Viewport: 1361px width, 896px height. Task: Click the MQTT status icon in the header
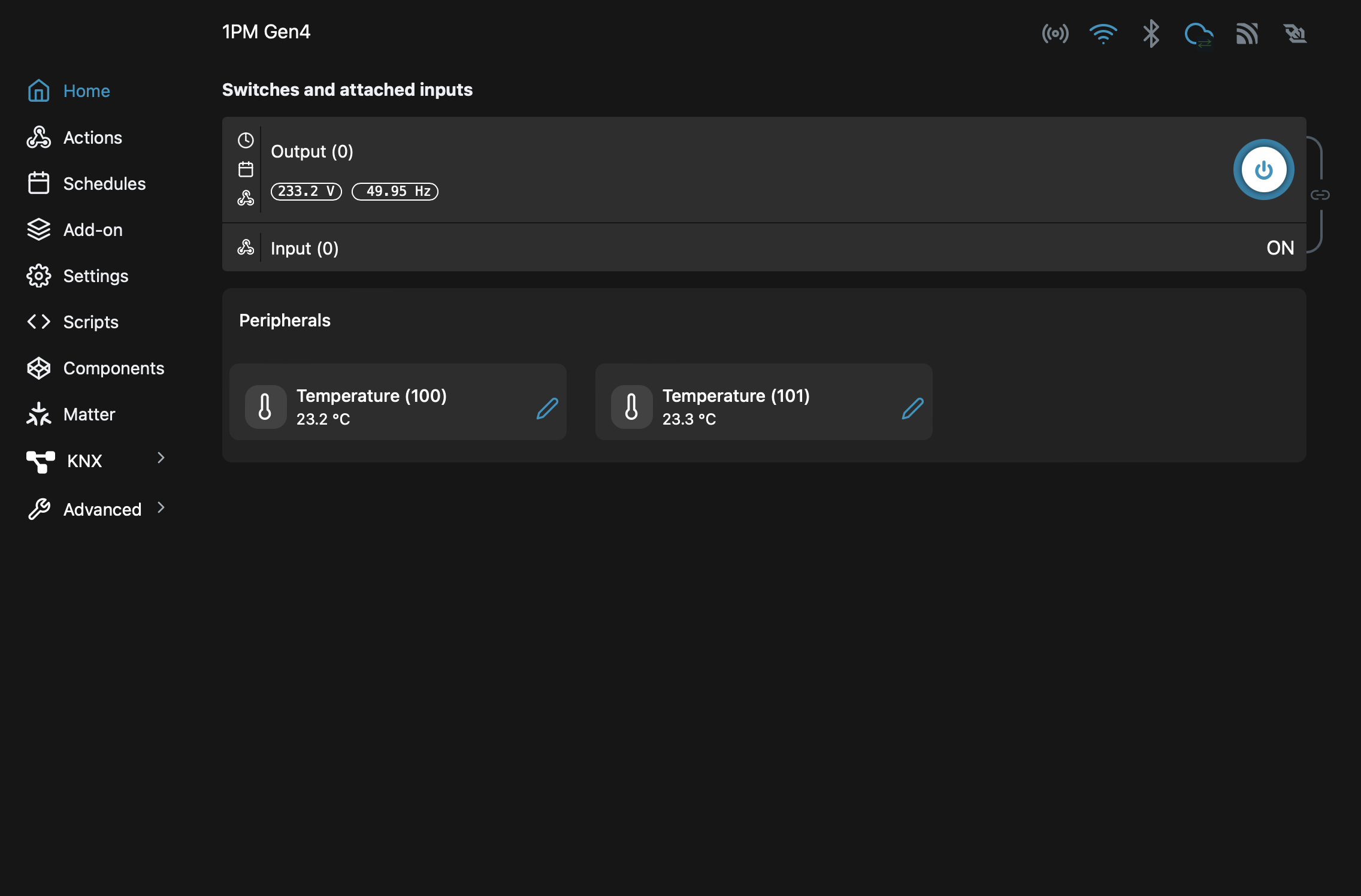point(1248,34)
